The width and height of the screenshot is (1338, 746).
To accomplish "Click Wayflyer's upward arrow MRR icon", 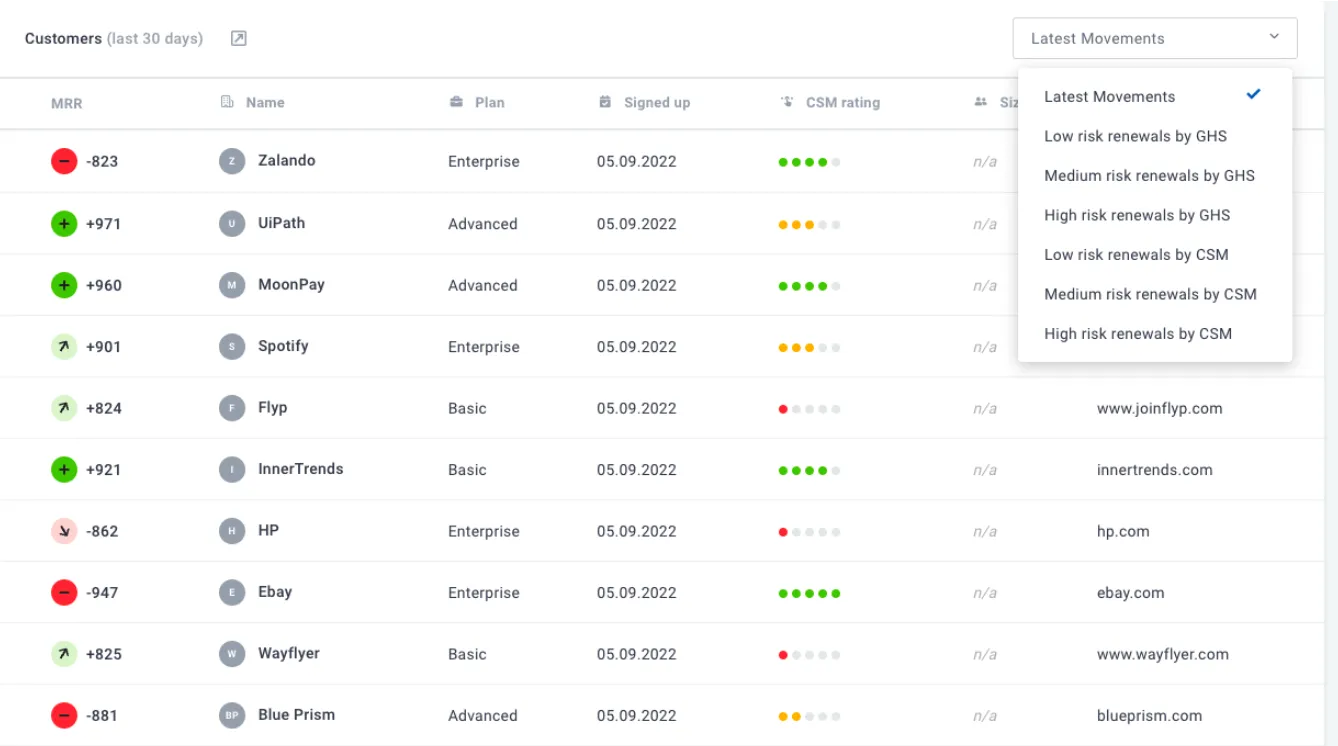I will pos(64,654).
